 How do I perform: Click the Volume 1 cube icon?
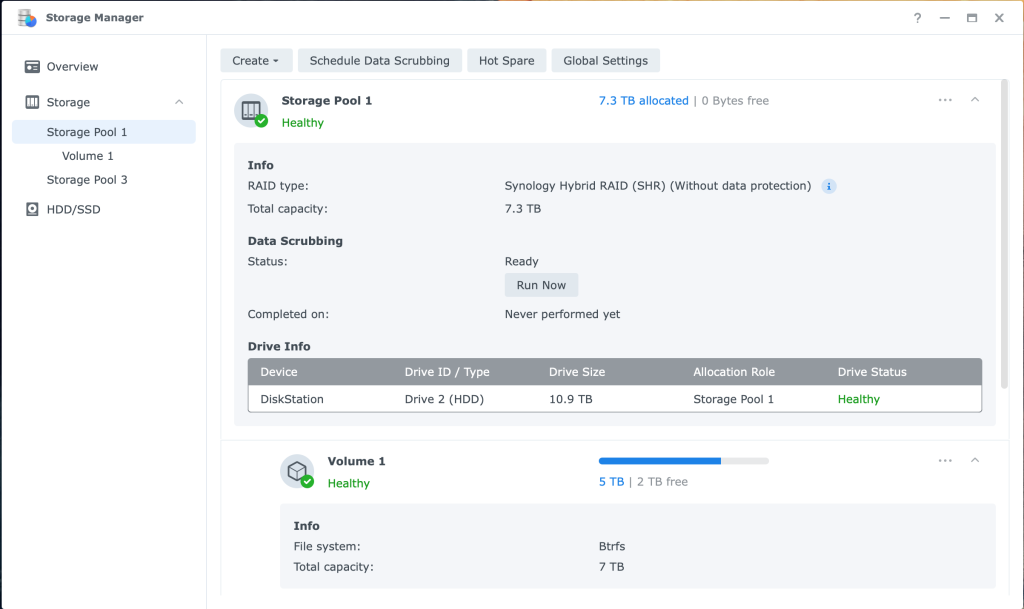click(x=297, y=471)
